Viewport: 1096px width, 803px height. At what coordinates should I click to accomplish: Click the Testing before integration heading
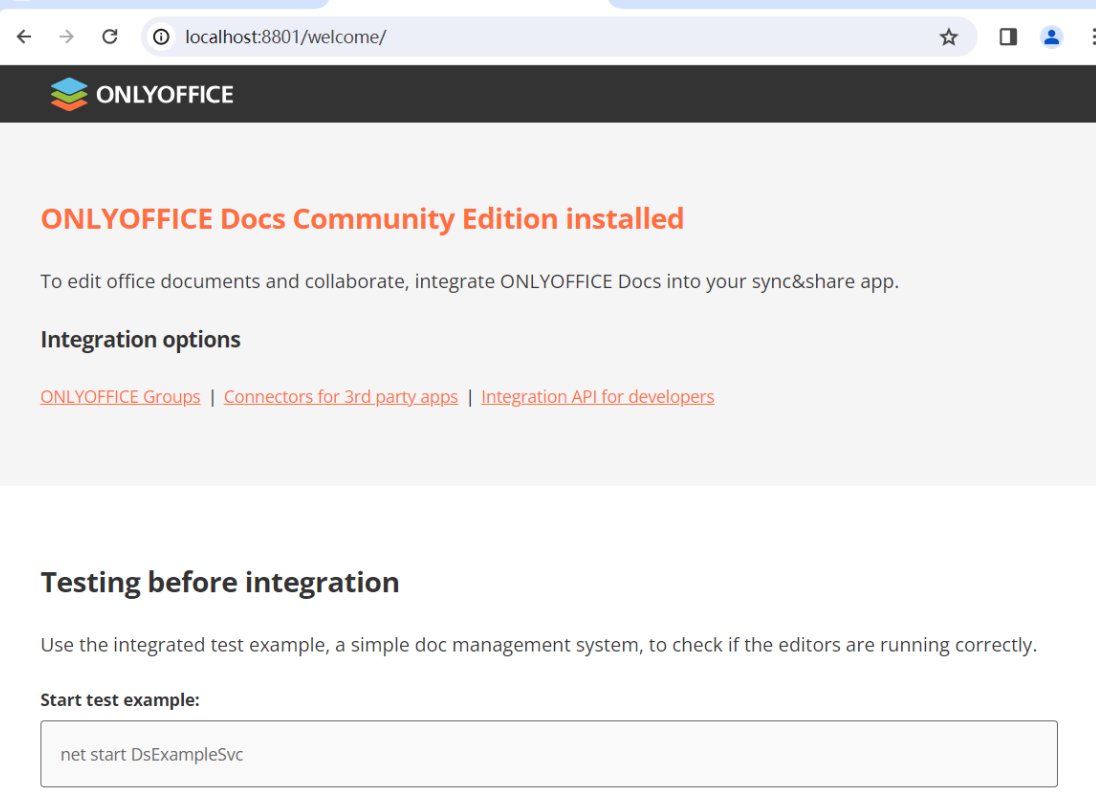[220, 582]
